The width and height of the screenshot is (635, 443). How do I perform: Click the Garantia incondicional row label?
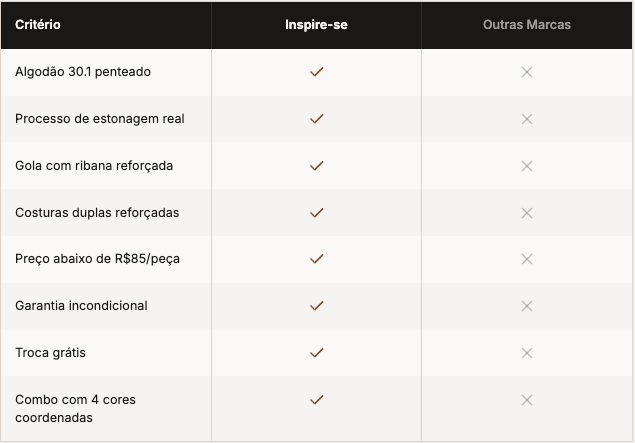pyautogui.click(x=81, y=305)
